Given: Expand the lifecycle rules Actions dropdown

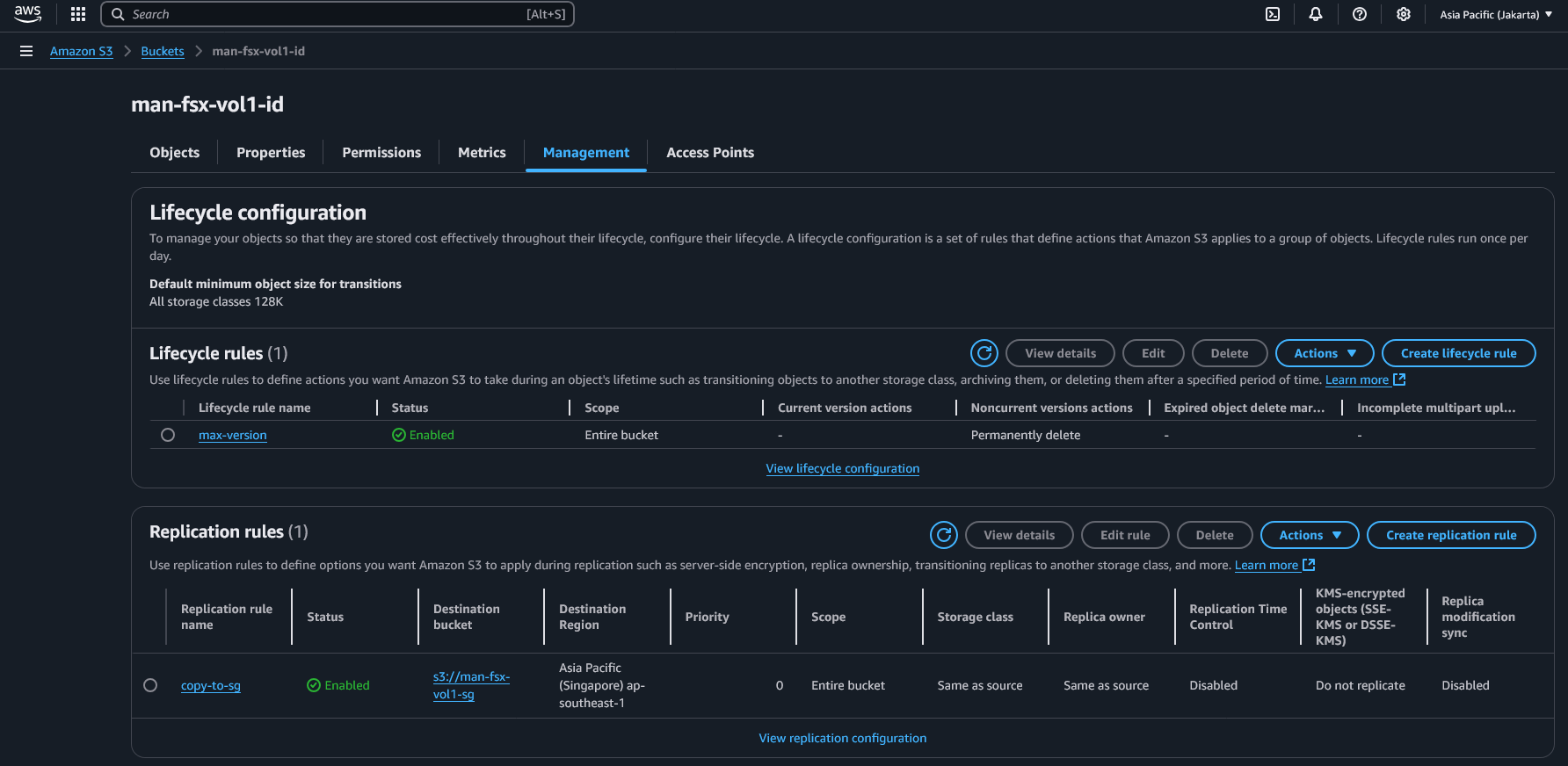Looking at the screenshot, I should 1325,353.
